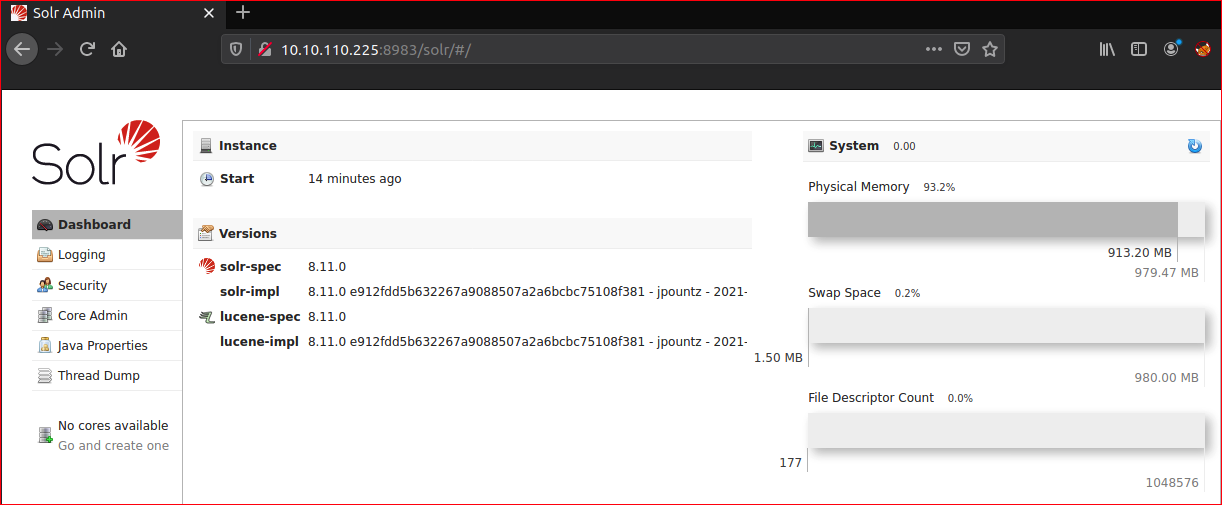Go to browser home page
Image resolution: width=1222 pixels, height=505 pixels.
pos(119,49)
